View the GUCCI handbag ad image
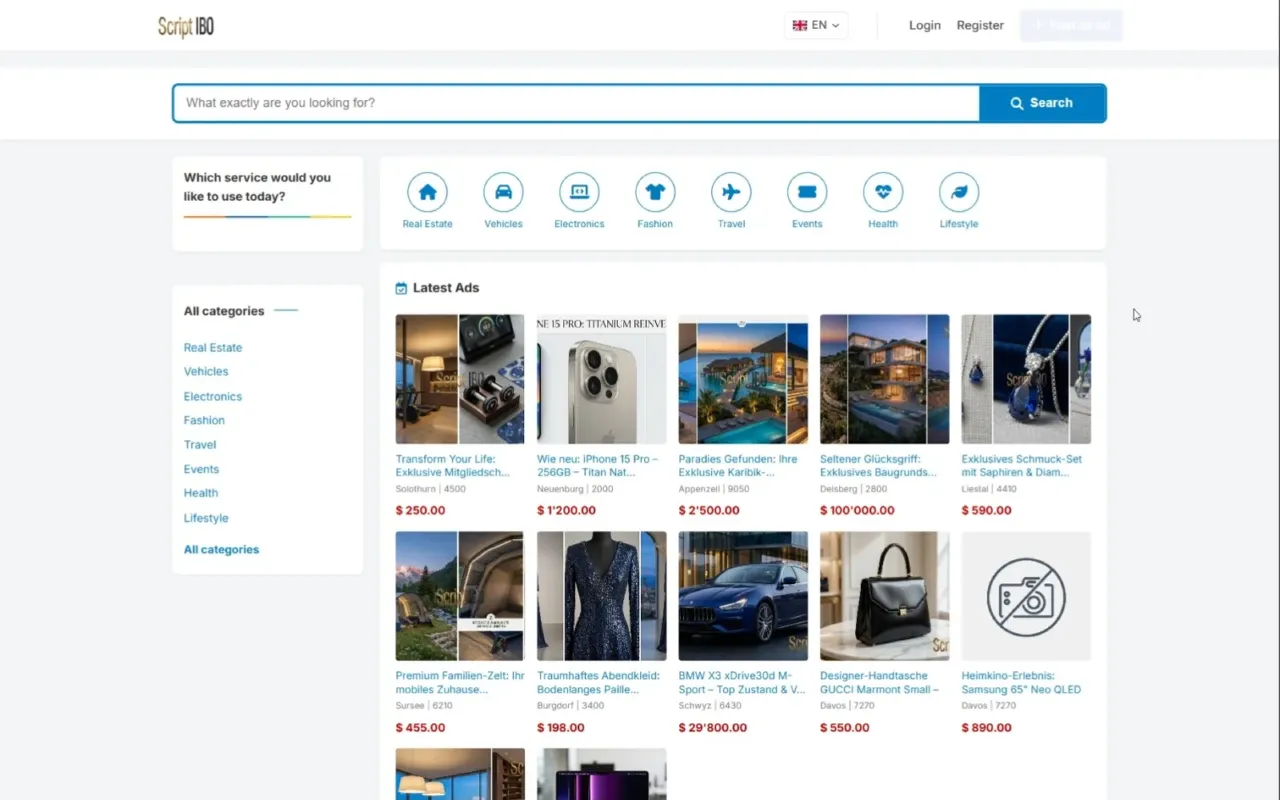 click(x=885, y=596)
